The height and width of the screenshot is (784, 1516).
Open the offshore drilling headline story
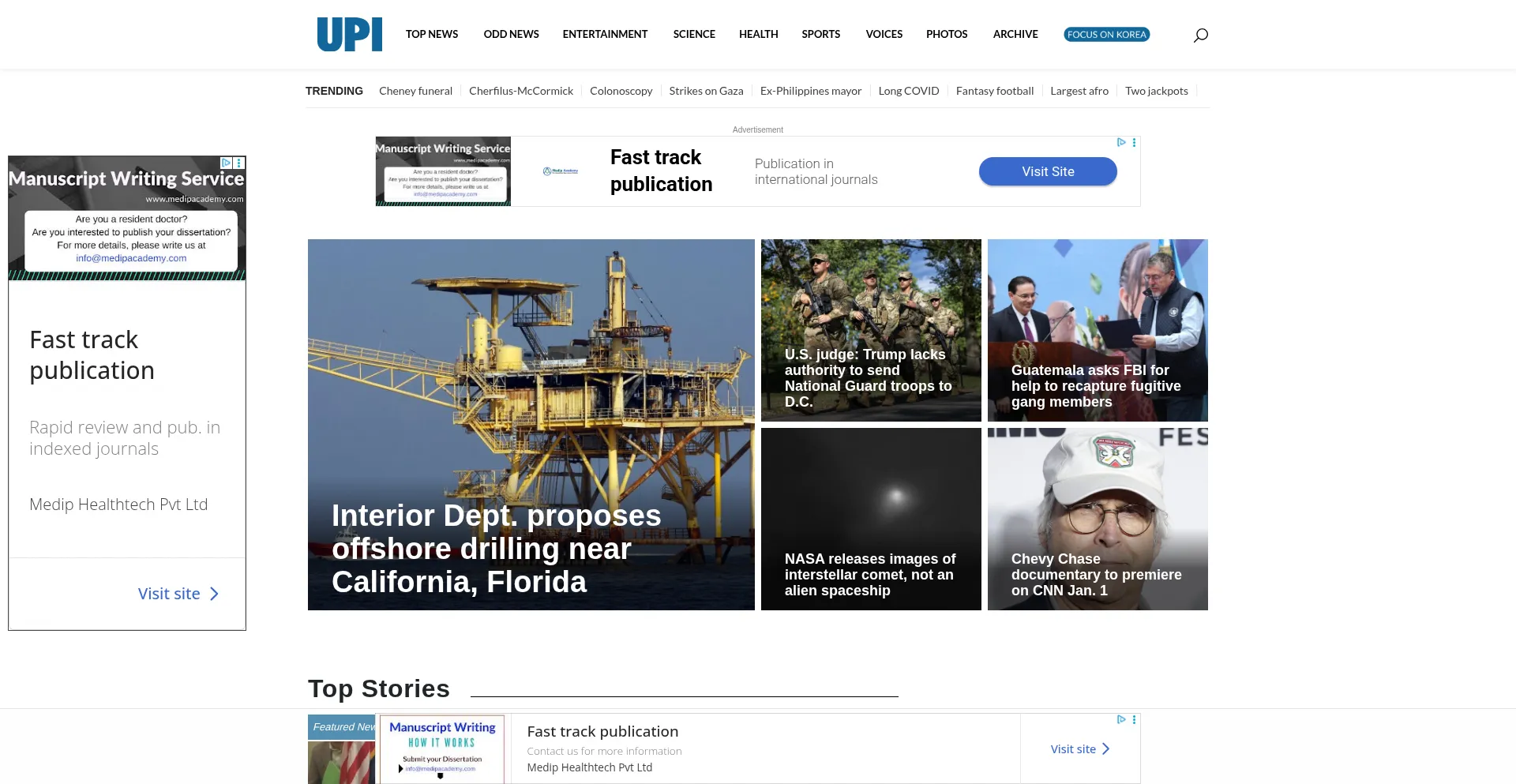click(x=496, y=548)
